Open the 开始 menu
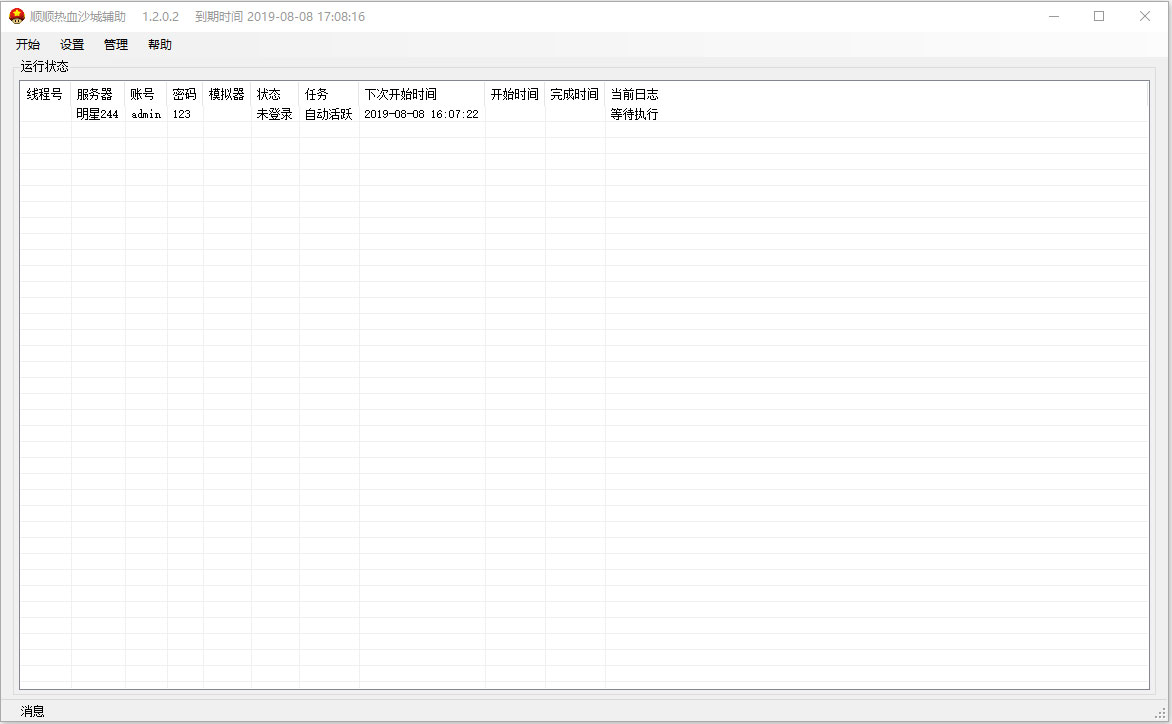1172x724 pixels. [x=28, y=45]
